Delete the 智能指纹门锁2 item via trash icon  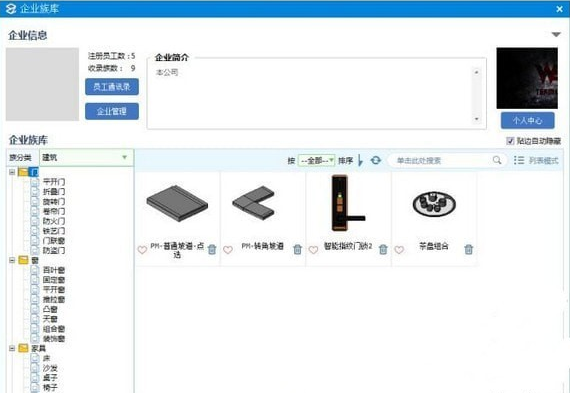click(383, 249)
